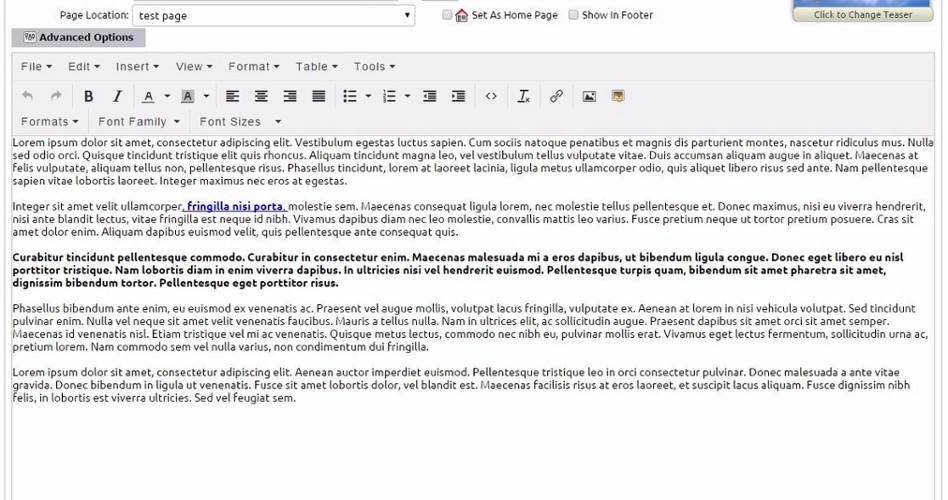Expand Advanced Options
Viewport: 948px width, 500px height.
79,37
